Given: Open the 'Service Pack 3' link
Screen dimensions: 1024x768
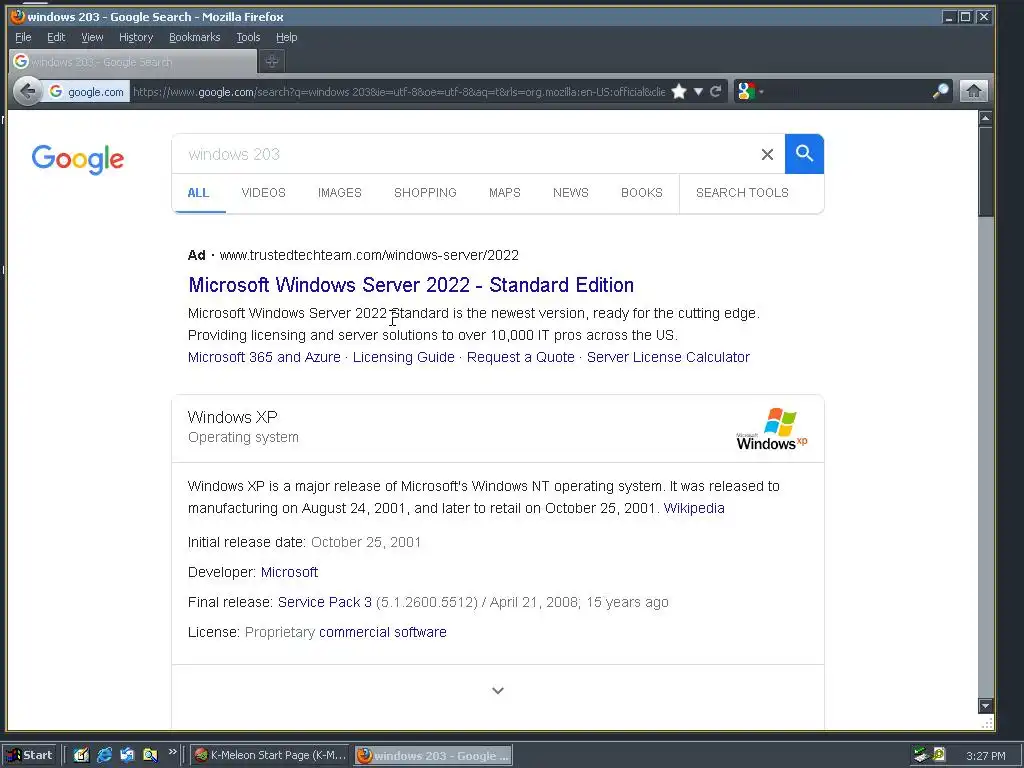Looking at the screenshot, I should coord(325,602).
